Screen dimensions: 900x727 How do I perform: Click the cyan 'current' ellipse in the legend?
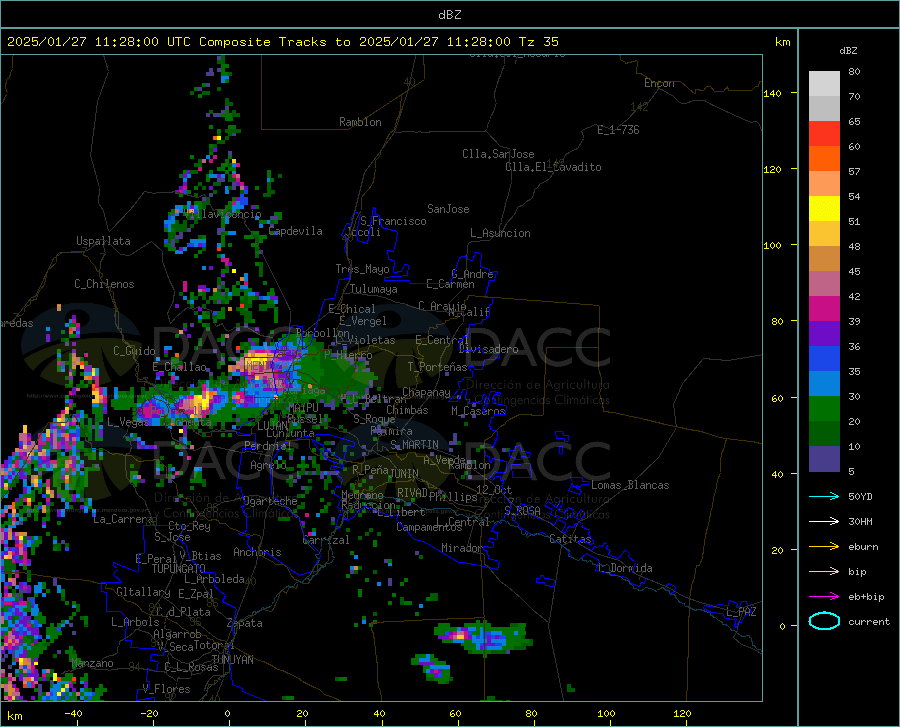tap(824, 621)
